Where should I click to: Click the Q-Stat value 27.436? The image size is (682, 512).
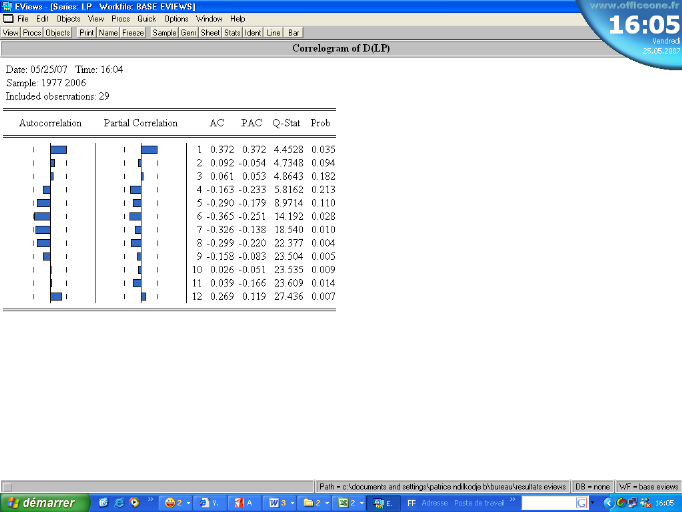[x=288, y=296]
